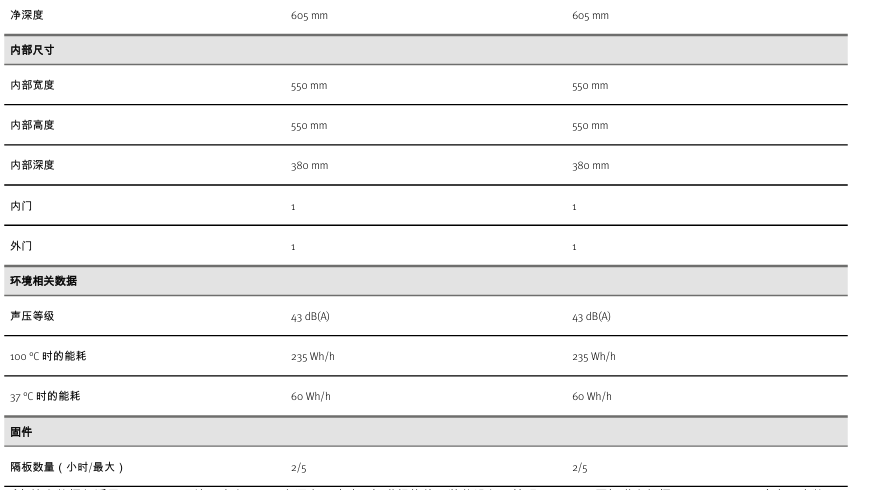
Task: Select the 100 °C 时的能耗 label
Action: 48,356
